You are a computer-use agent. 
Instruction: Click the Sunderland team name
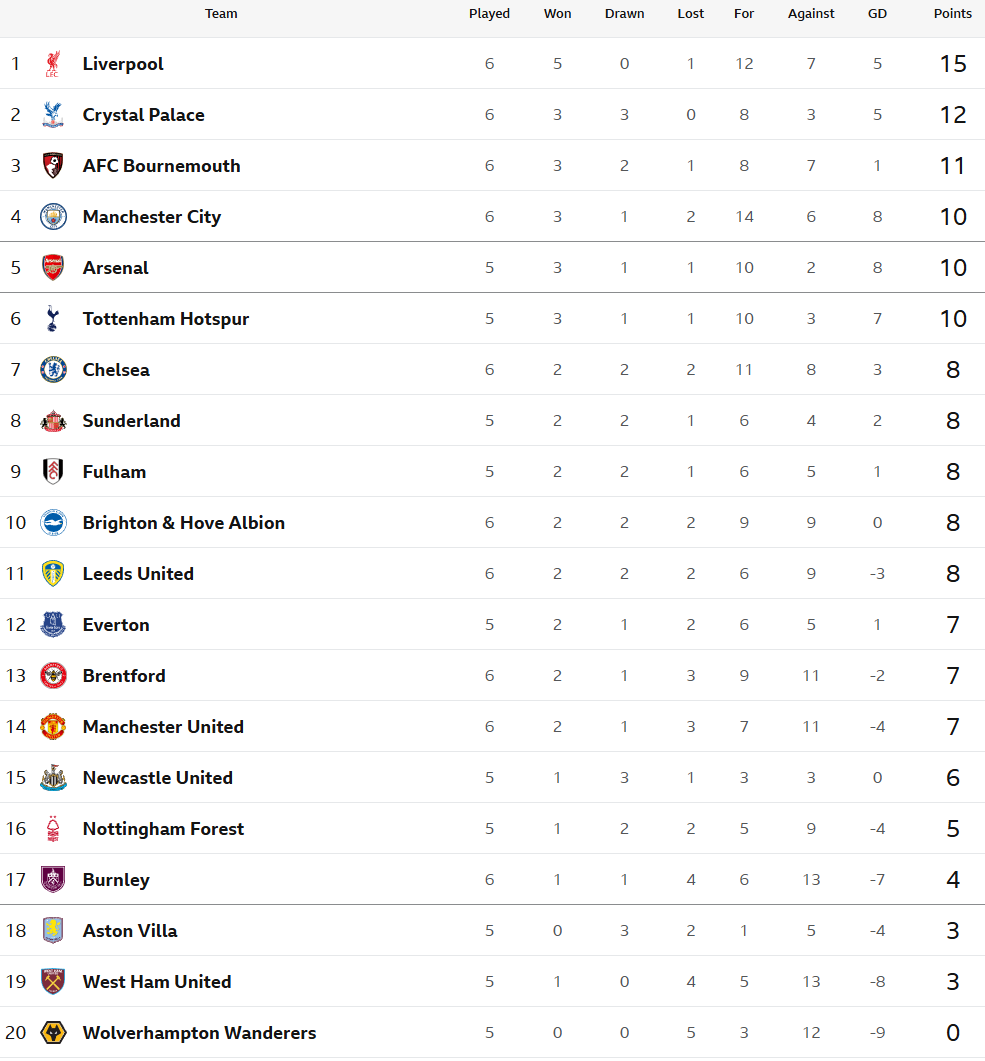pyautogui.click(x=131, y=421)
